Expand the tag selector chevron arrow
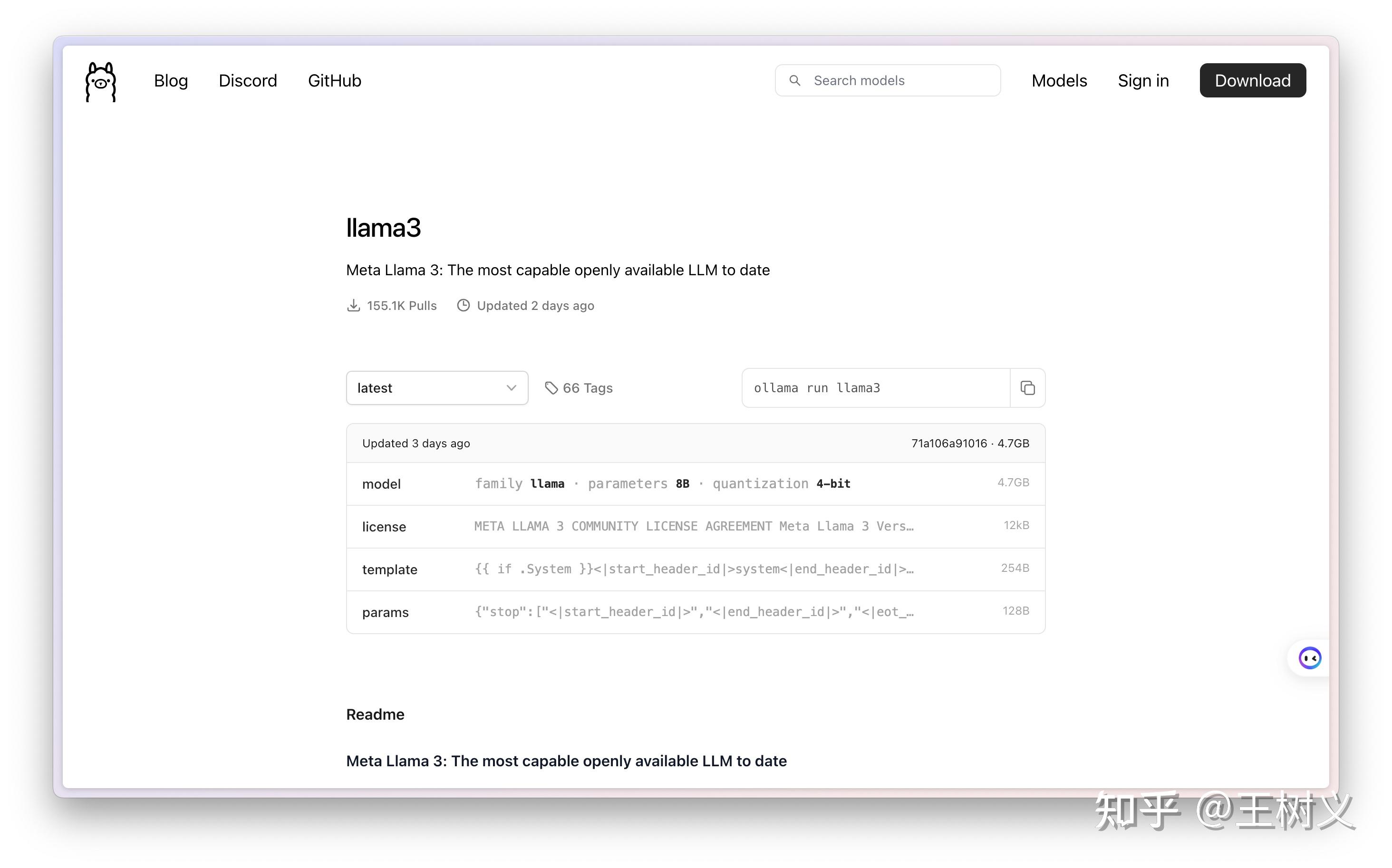Image resolution: width=1392 pixels, height=868 pixels. coord(511,388)
